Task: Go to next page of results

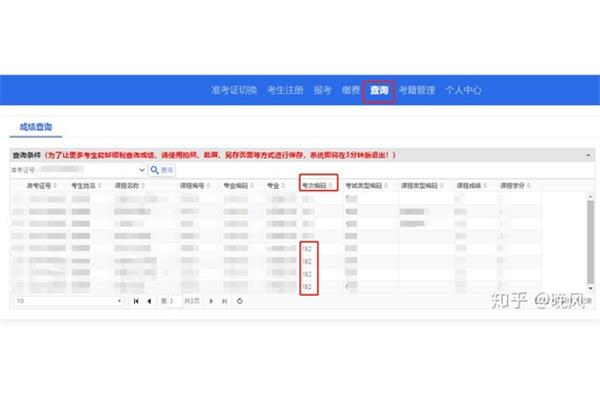Action: tap(211, 301)
